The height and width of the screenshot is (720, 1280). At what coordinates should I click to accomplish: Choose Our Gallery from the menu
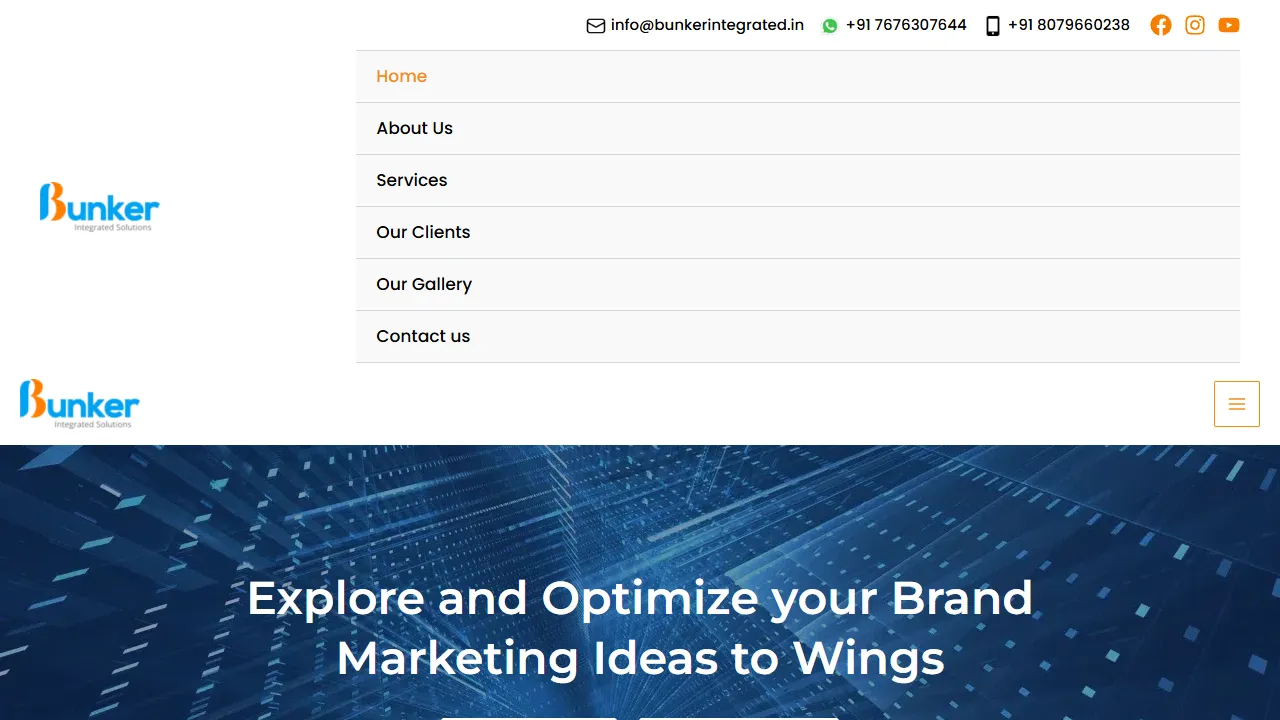pos(424,284)
